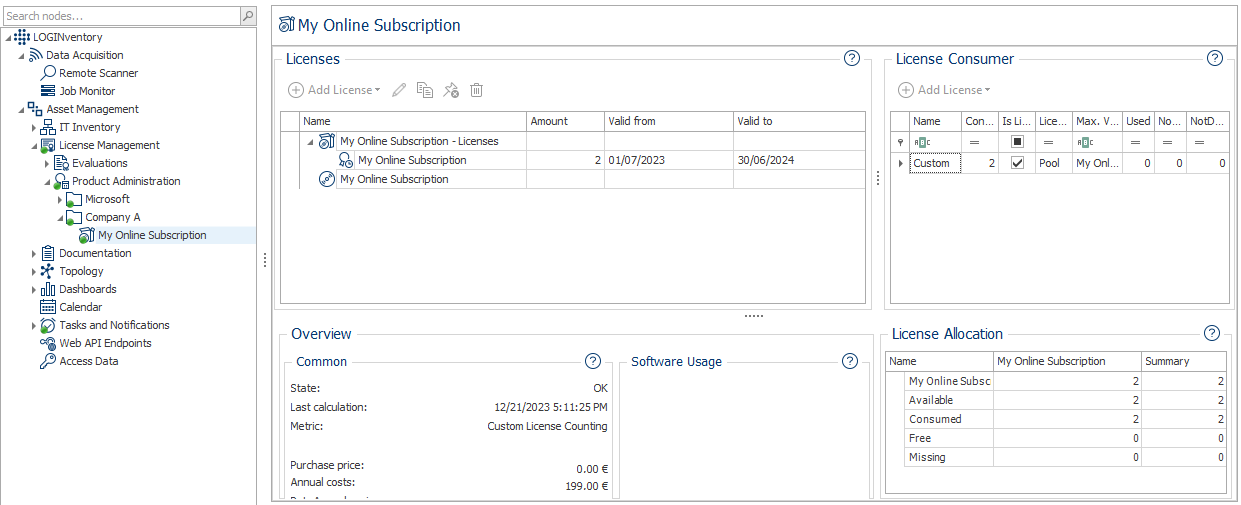Open Add License dropdown in the Licenses panel
The image size is (1241, 505).
point(335,90)
